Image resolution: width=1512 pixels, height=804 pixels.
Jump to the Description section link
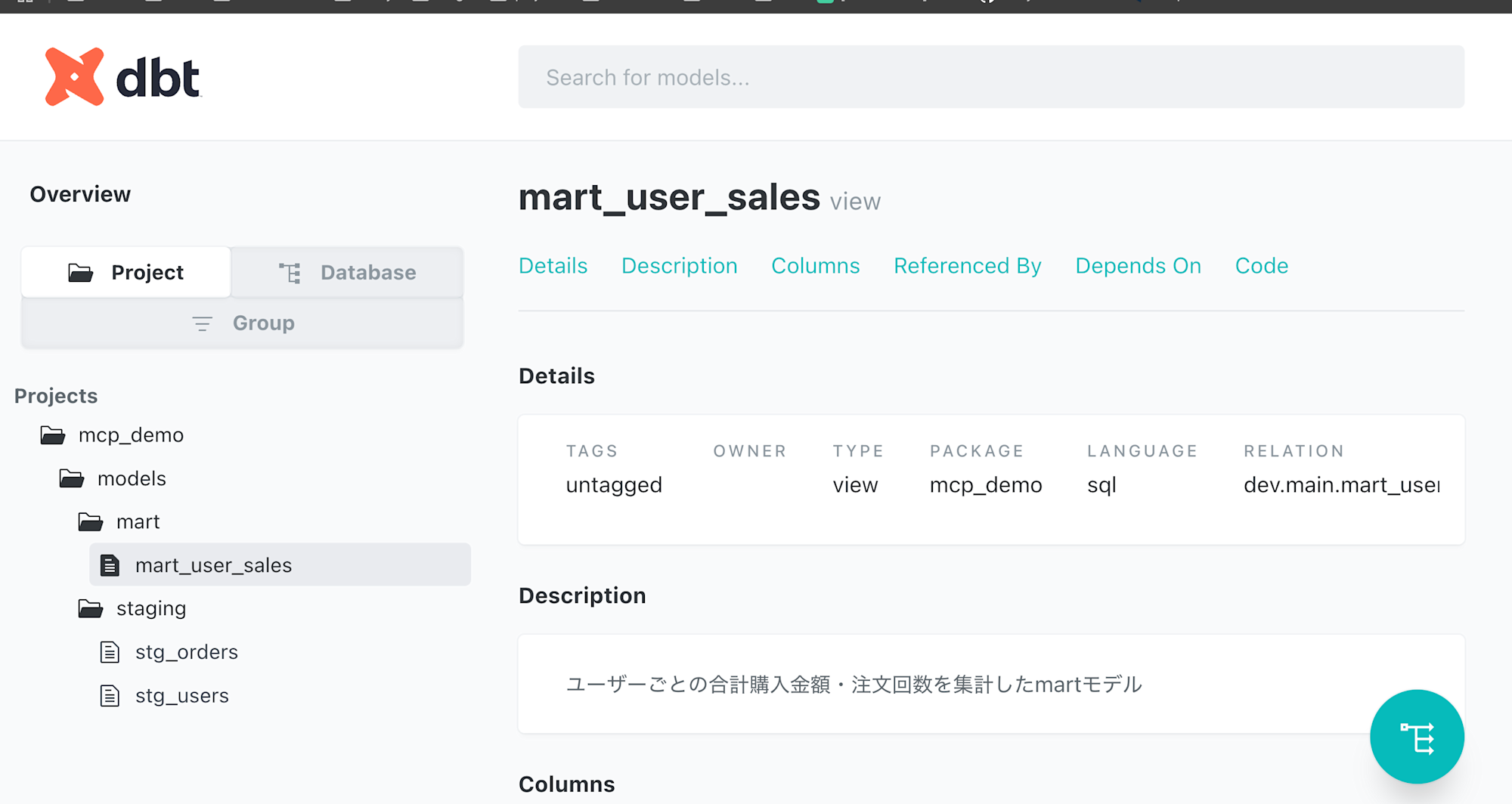point(679,266)
